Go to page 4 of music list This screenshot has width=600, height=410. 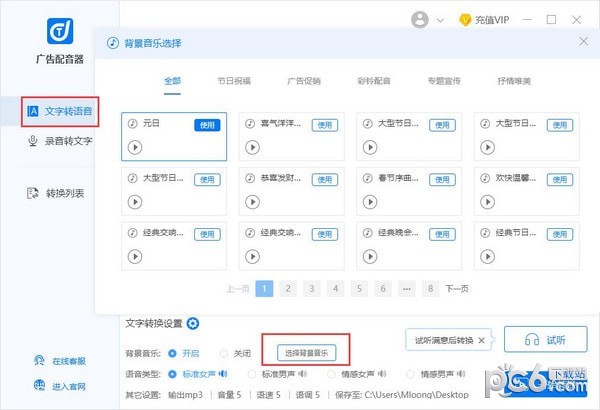[336, 289]
